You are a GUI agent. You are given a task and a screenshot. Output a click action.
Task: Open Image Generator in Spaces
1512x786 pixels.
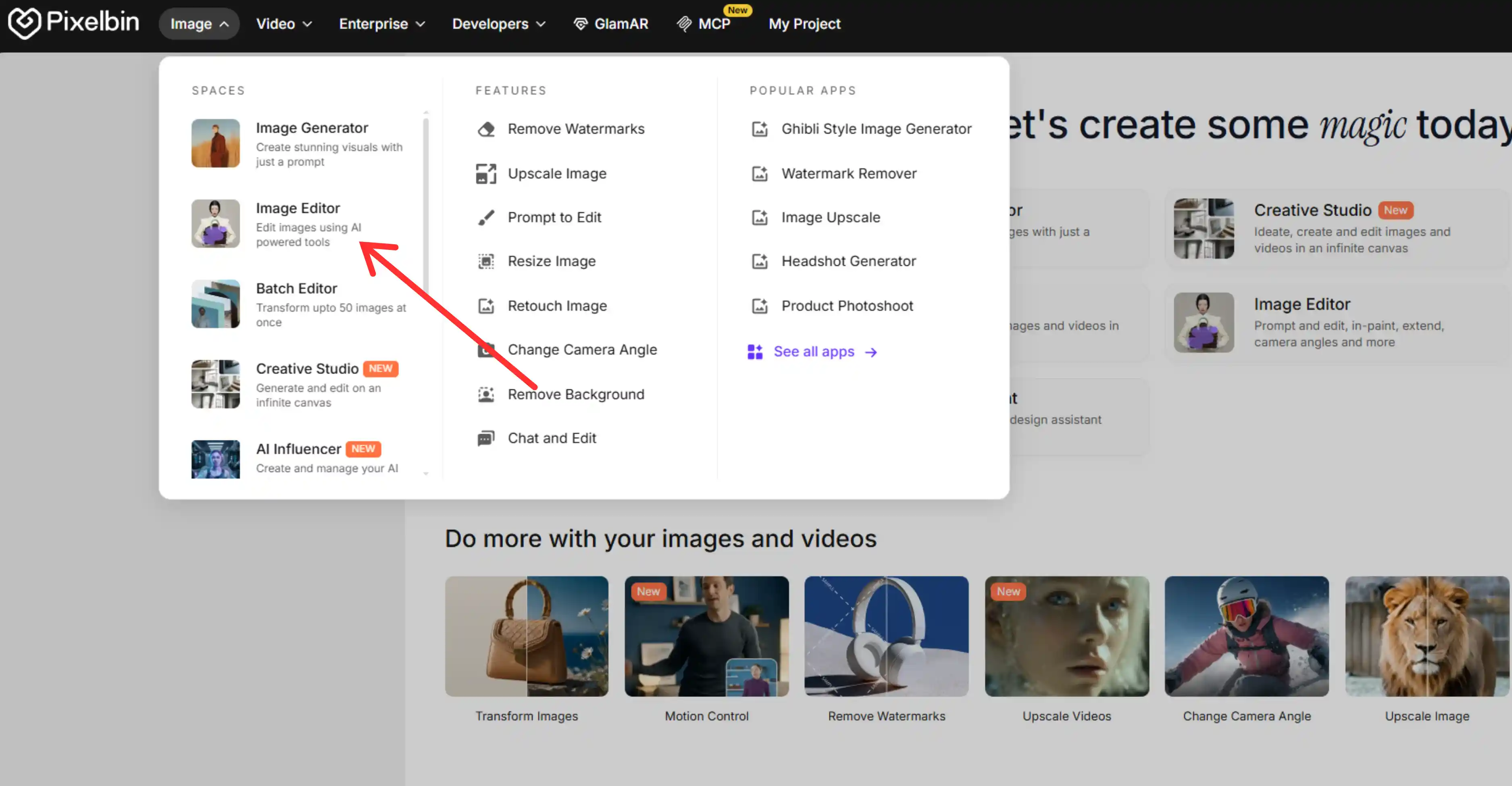pyautogui.click(x=299, y=144)
